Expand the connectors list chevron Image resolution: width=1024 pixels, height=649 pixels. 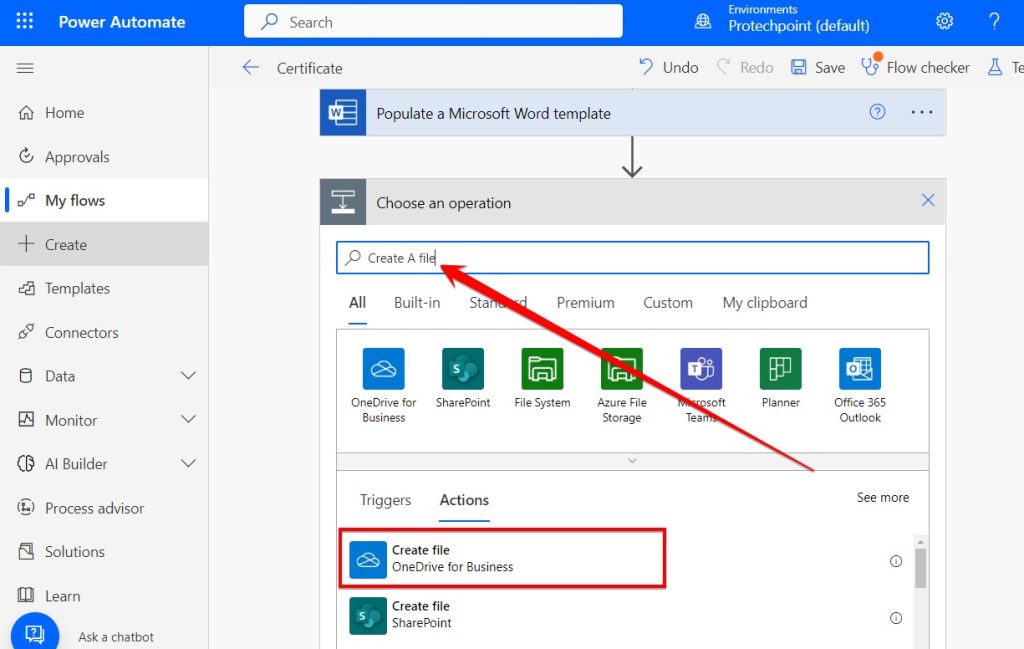click(x=632, y=461)
